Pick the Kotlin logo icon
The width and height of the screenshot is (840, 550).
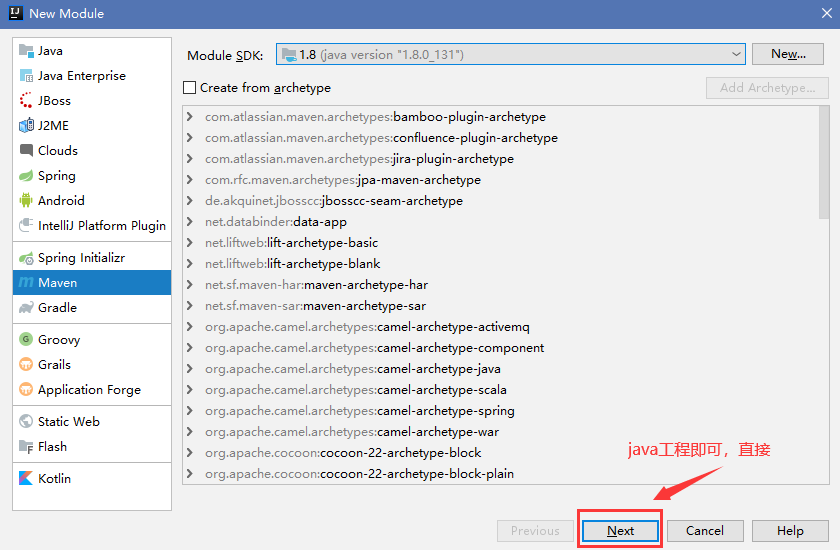click(26, 478)
